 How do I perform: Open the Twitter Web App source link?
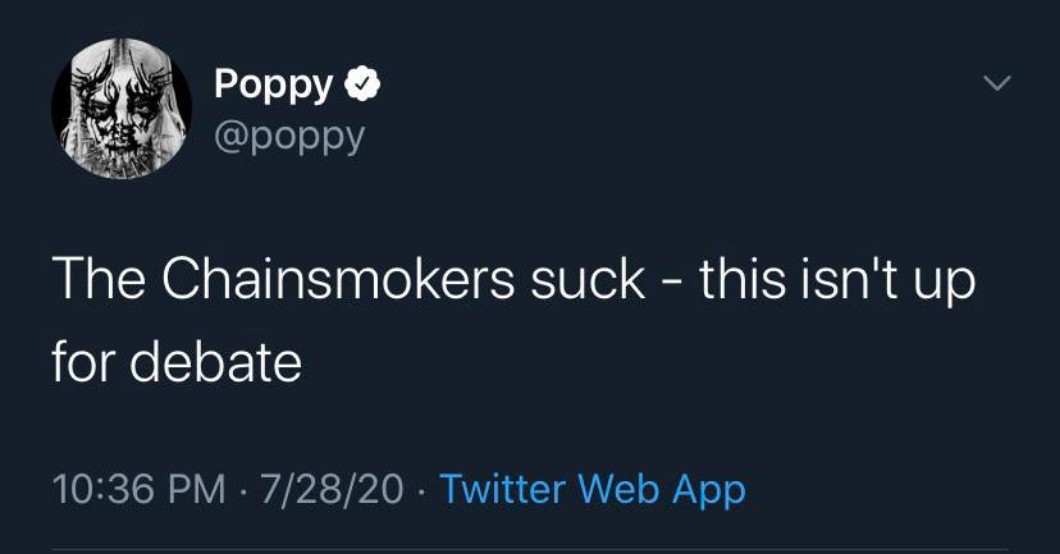coord(592,490)
